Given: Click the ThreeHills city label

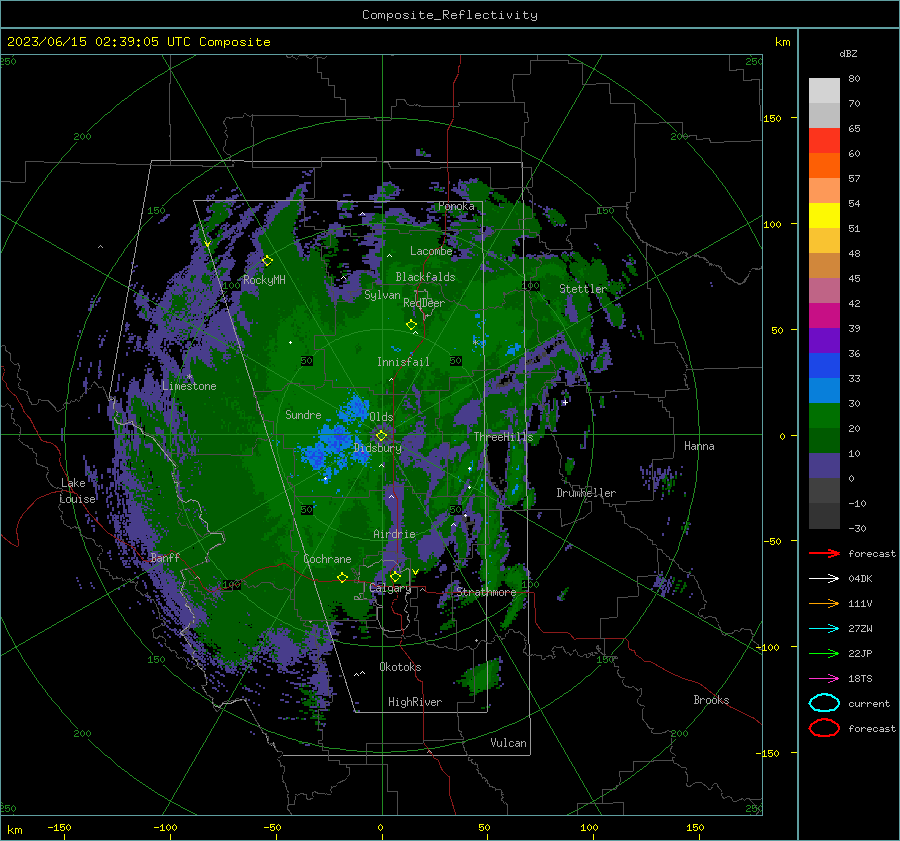Looking at the screenshot, I should click(x=503, y=437).
